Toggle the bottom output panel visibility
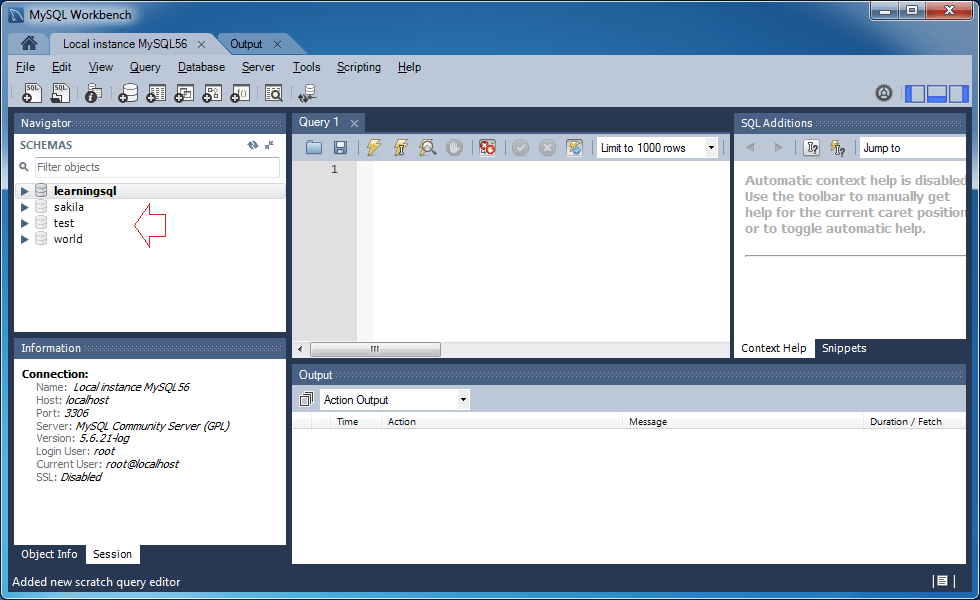The height and width of the screenshot is (600, 980). 937,94
